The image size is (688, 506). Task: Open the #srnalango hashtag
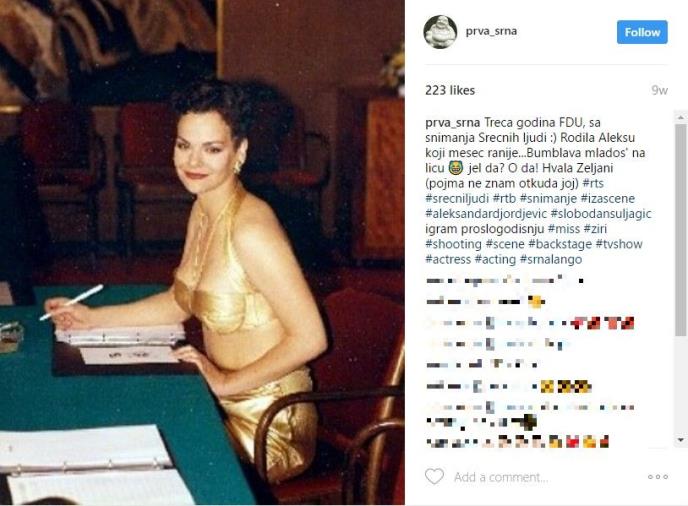551,259
